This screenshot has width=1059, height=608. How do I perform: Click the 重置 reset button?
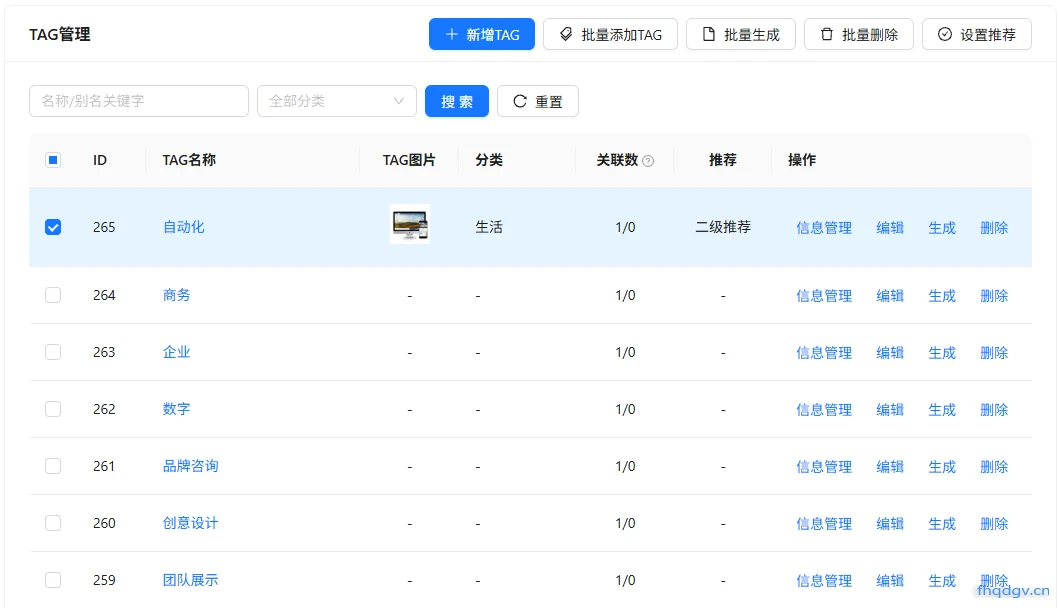[538, 101]
